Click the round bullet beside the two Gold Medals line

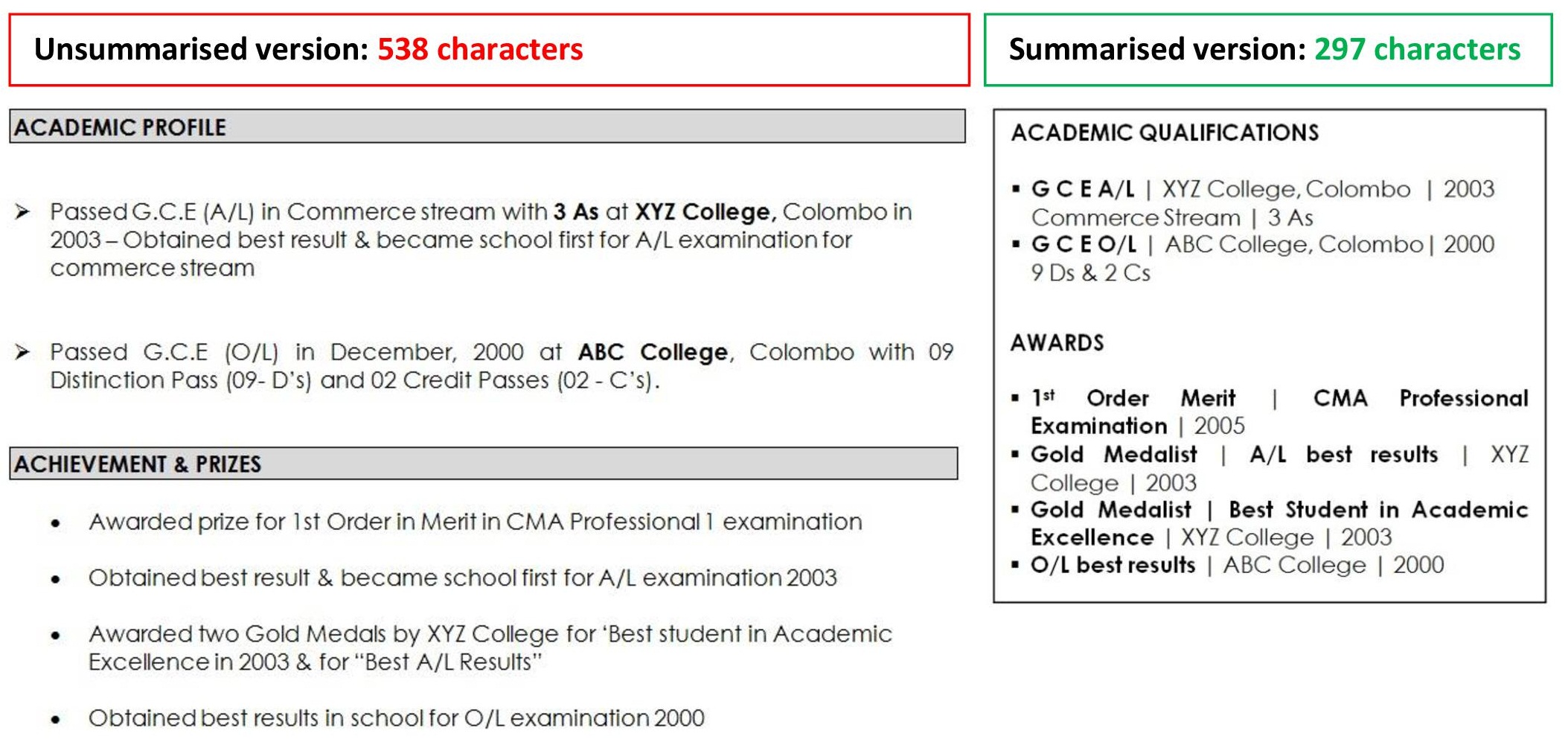tap(56, 636)
